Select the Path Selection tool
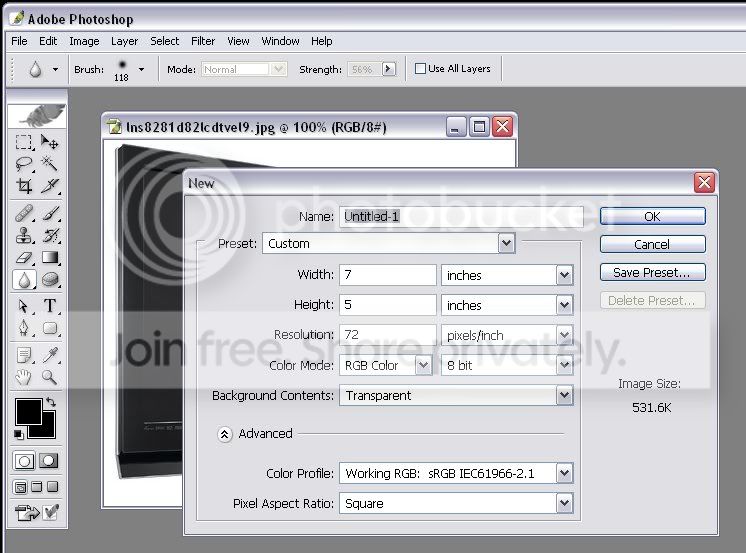Image resolution: width=746 pixels, height=553 pixels. pos(24,306)
